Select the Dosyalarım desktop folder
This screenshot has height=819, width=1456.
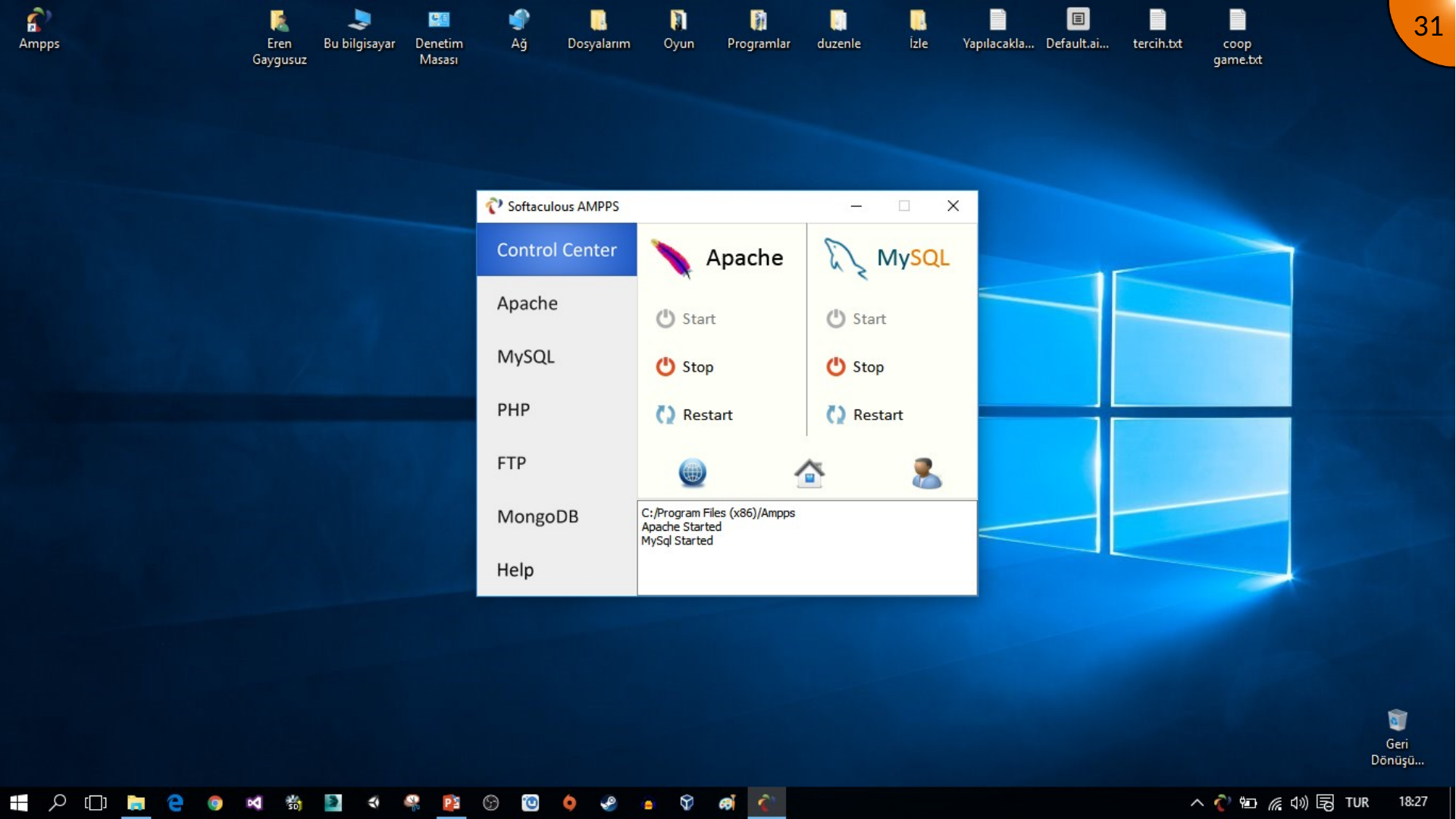click(599, 30)
